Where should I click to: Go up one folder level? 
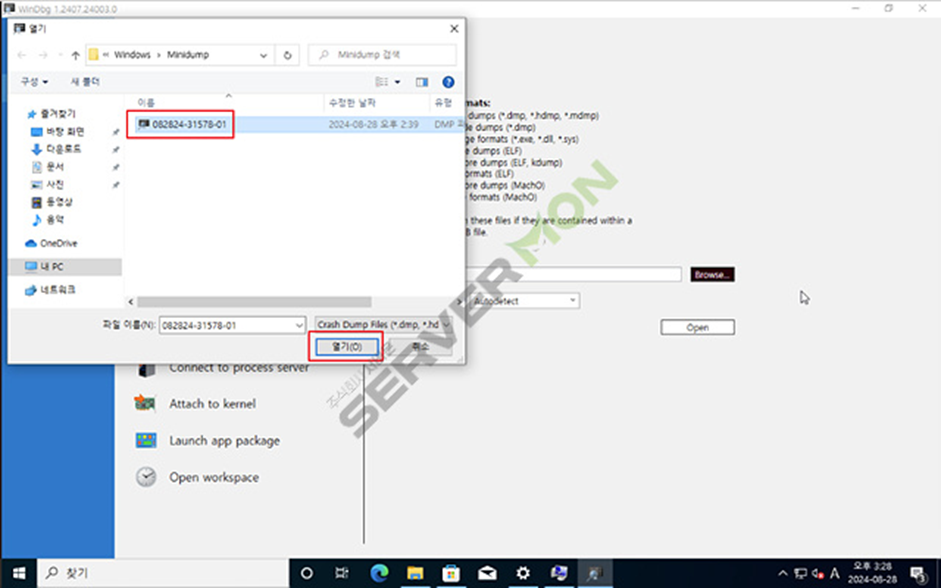(x=75, y=55)
